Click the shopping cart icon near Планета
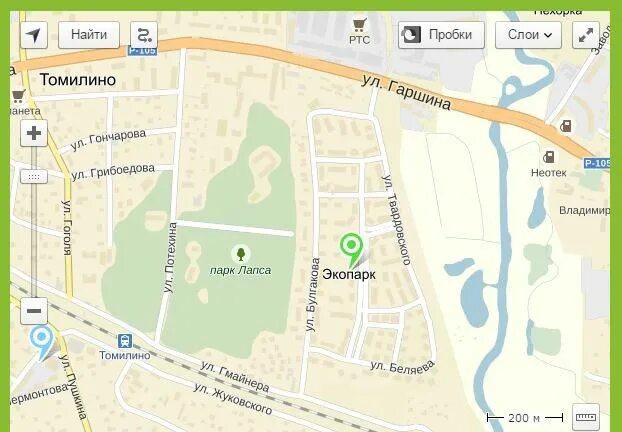The height and width of the screenshot is (432, 622). point(18,96)
